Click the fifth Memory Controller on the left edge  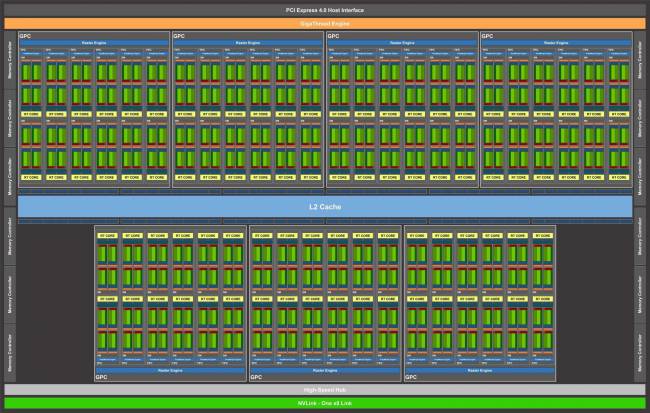(10, 294)
